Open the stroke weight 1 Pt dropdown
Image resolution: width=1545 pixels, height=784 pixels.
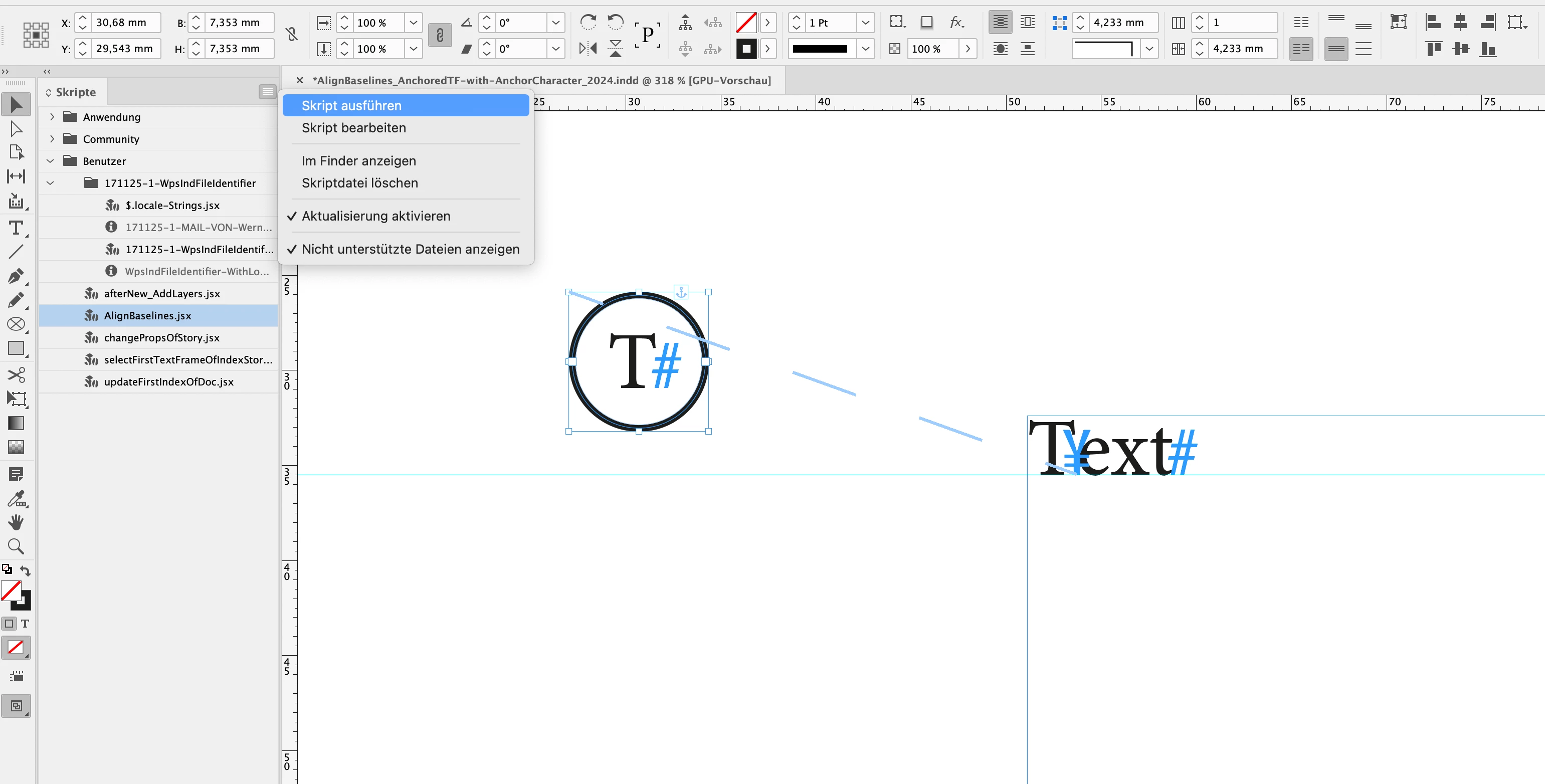(865, 23)
